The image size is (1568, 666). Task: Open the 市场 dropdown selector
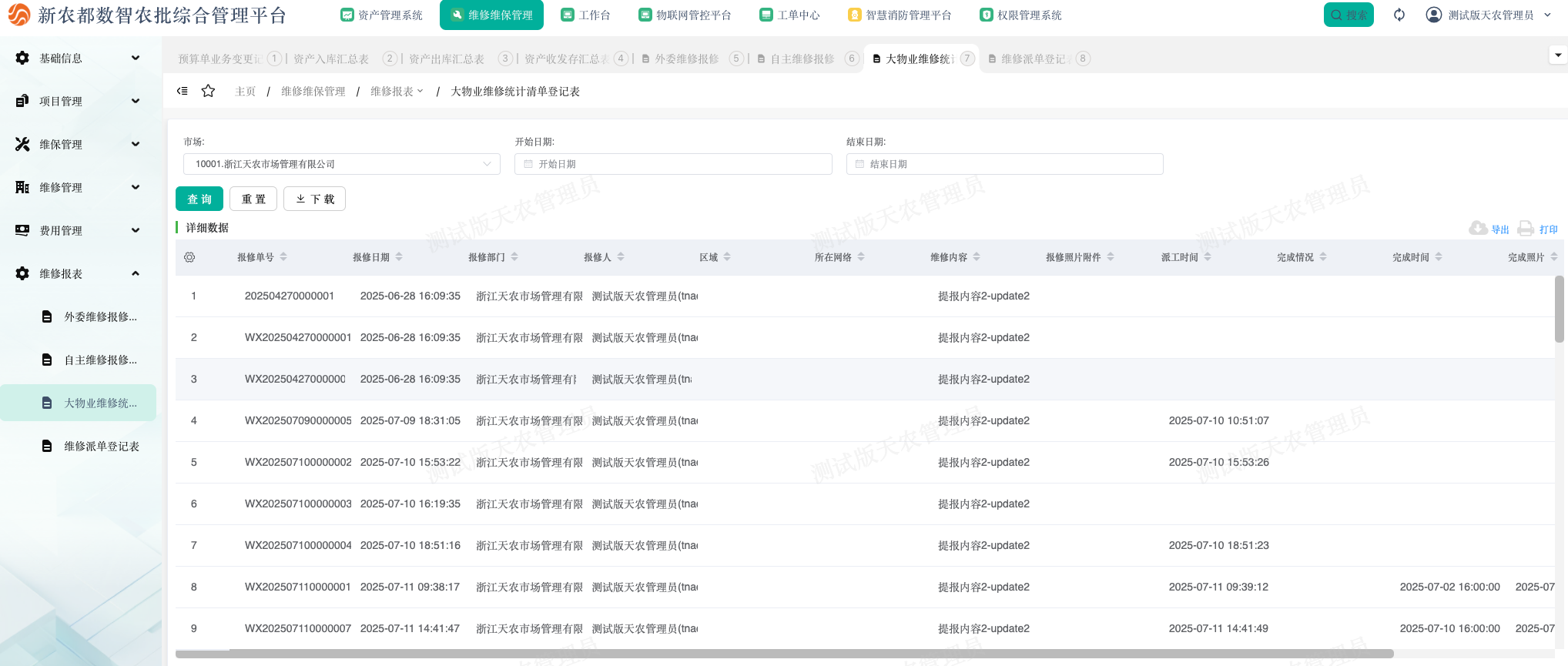click(341, 164)
